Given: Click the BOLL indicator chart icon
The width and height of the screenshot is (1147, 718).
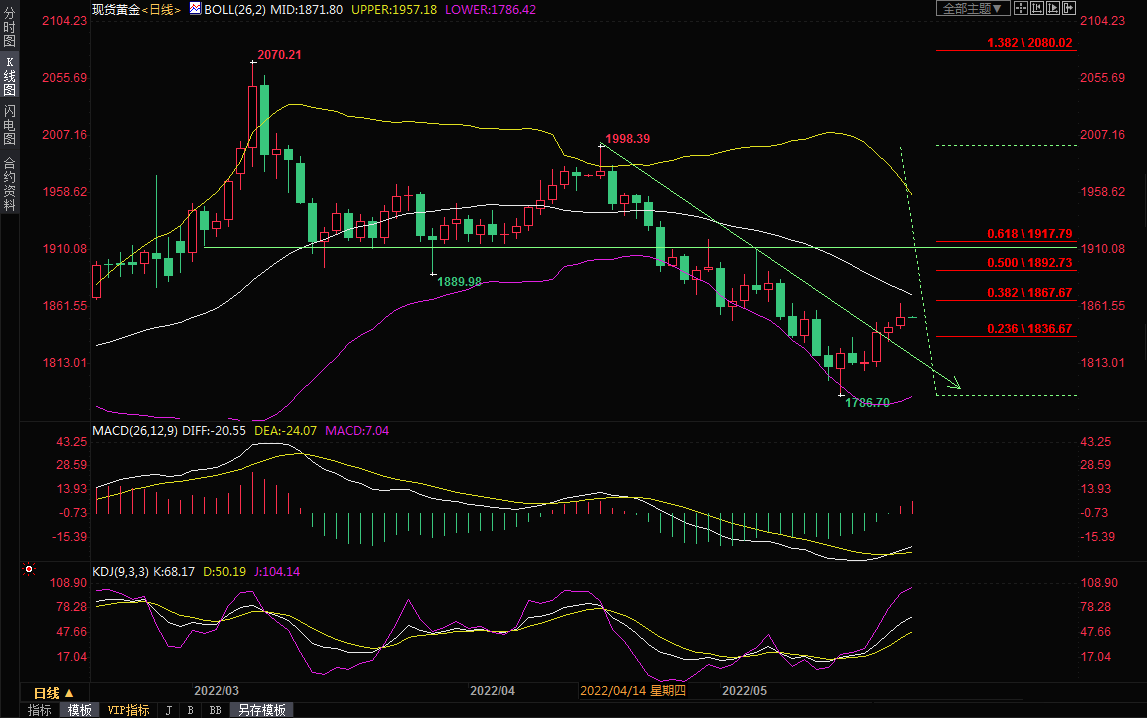Looking at the screenshot, I should click(x=194, y=9).
